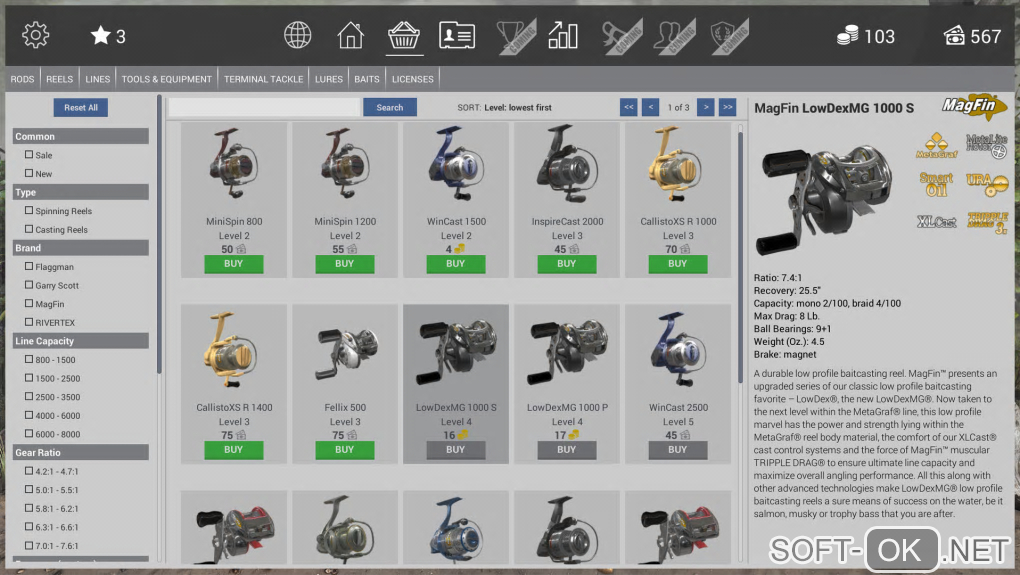Image resolution: width=1020 pixels, height=575 pixels.
Task: Click the silver coins balance icon
Action: point(847,36)
